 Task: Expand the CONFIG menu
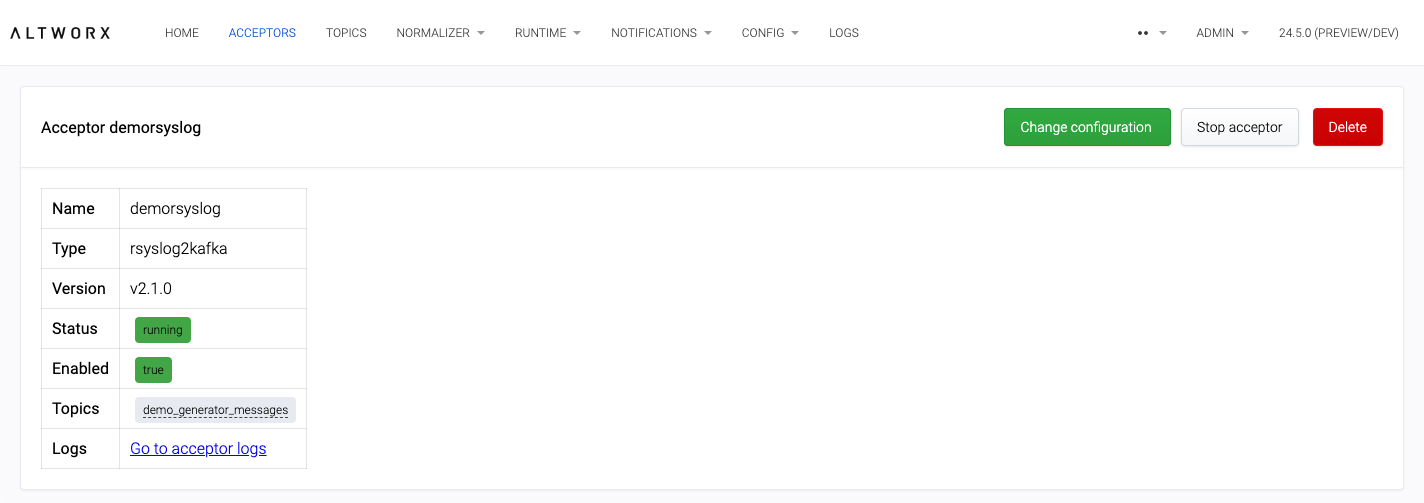click(769, 33)
